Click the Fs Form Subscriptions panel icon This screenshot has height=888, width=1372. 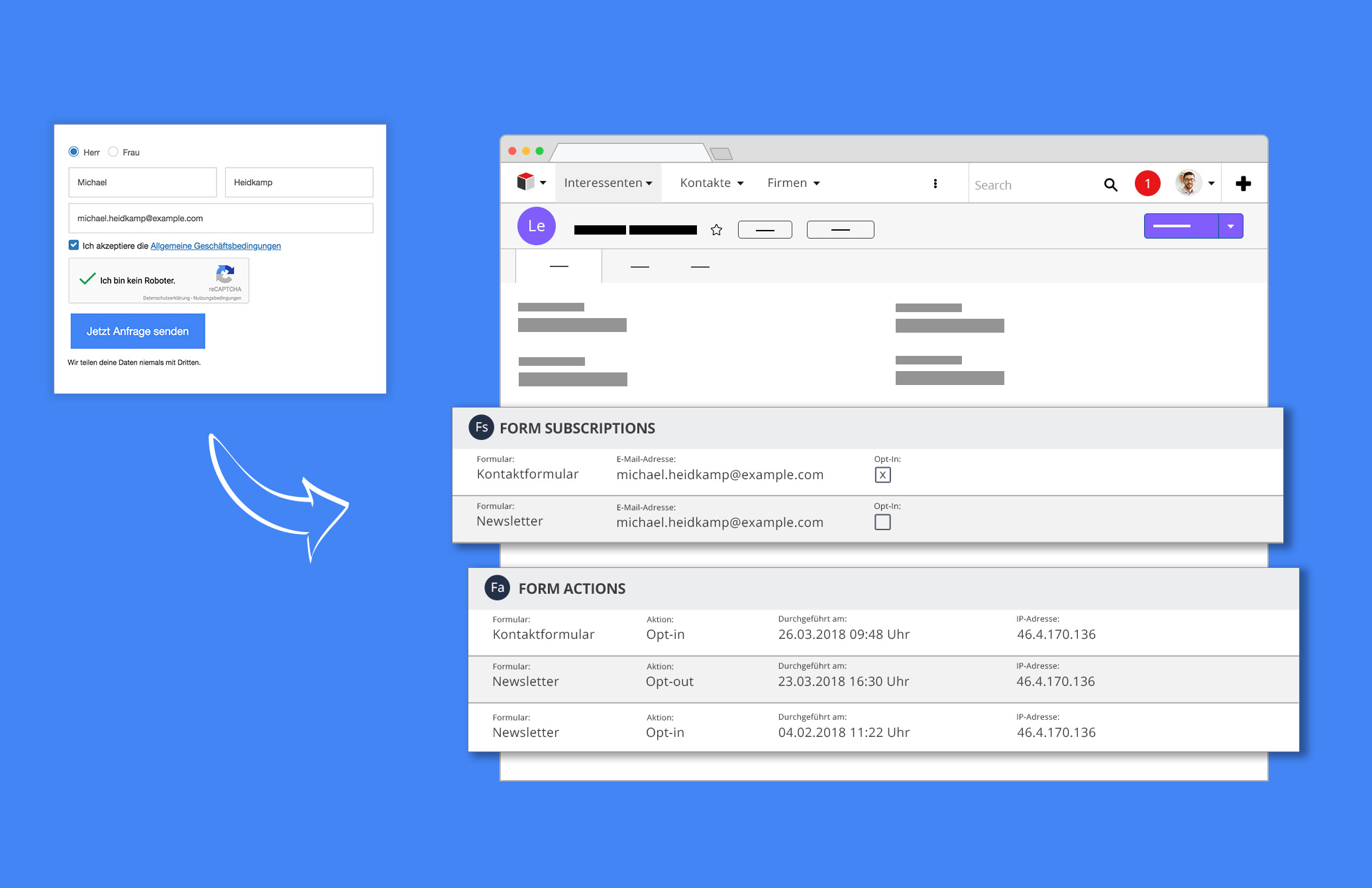(481, 427)
